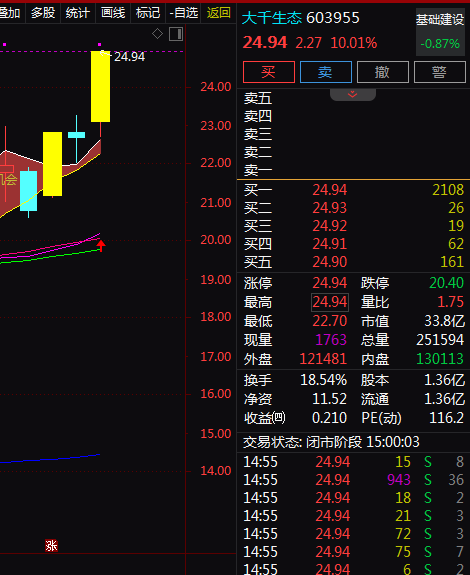
Task: Click the 内盘 value 130113
Action: (x=440, y=359)
